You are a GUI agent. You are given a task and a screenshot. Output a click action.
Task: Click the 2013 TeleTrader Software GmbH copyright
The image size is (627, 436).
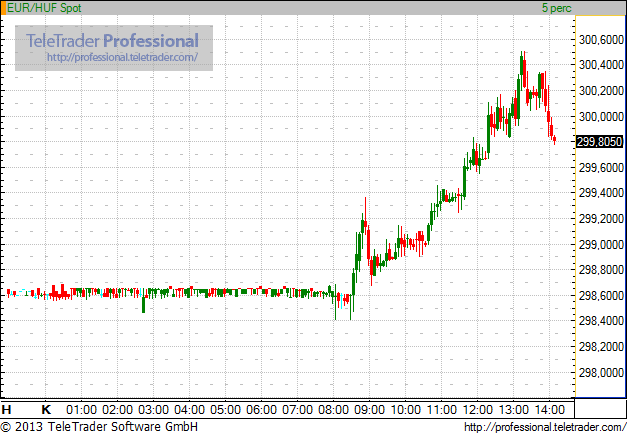coord(99,427)
